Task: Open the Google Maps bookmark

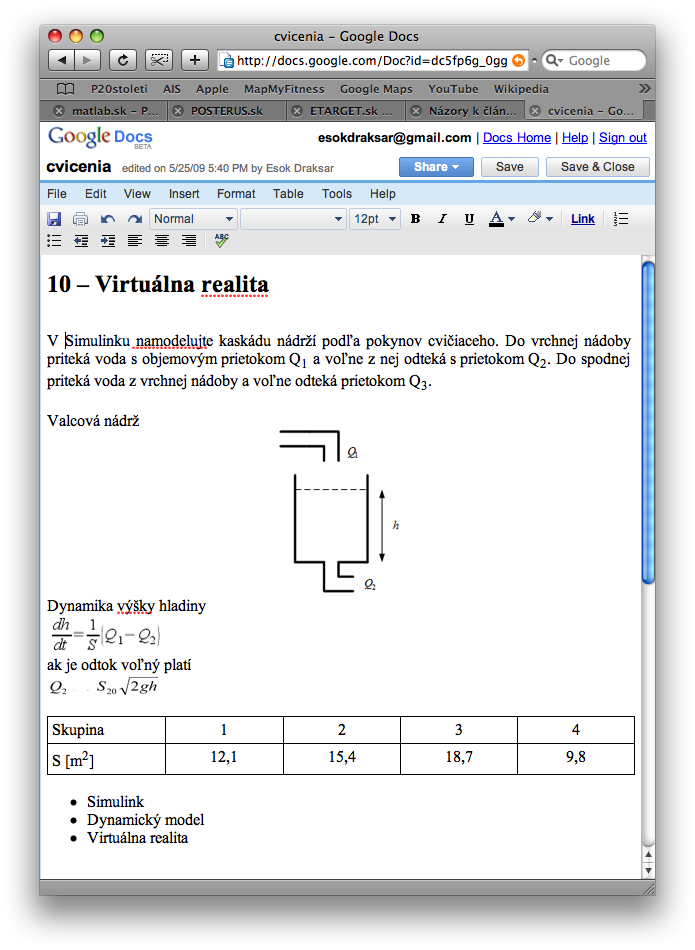Action: (x=376, y=89)
